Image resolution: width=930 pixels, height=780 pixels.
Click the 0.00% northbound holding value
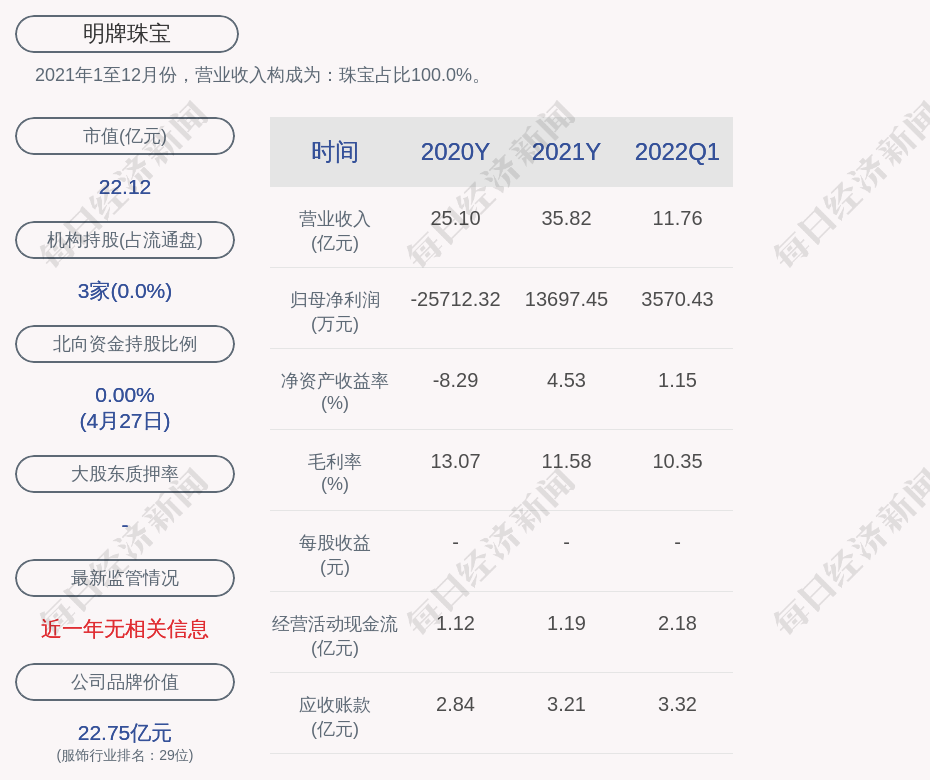pos(125,395)
